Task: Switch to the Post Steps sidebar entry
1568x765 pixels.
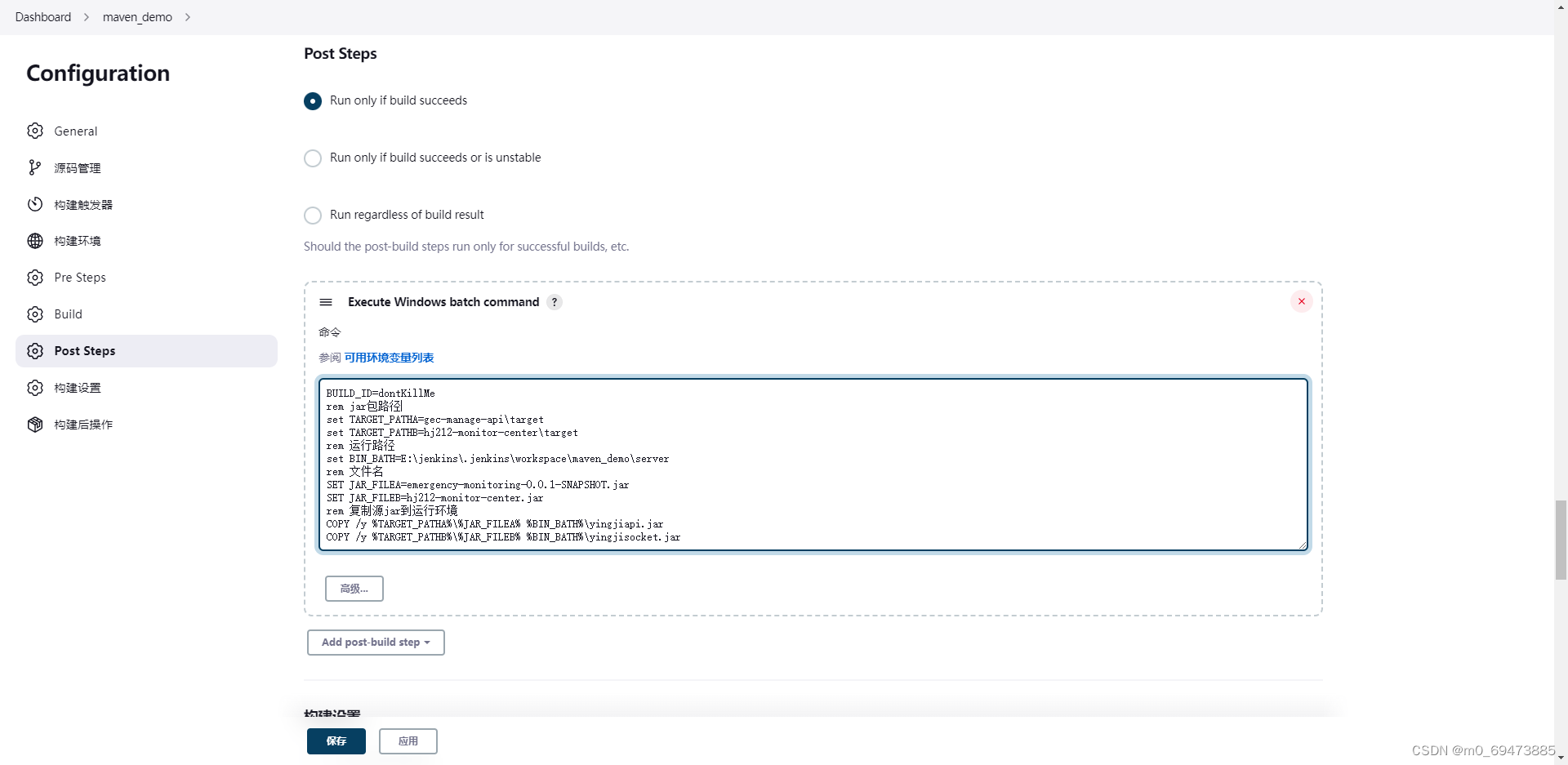Action: (84, 350)
